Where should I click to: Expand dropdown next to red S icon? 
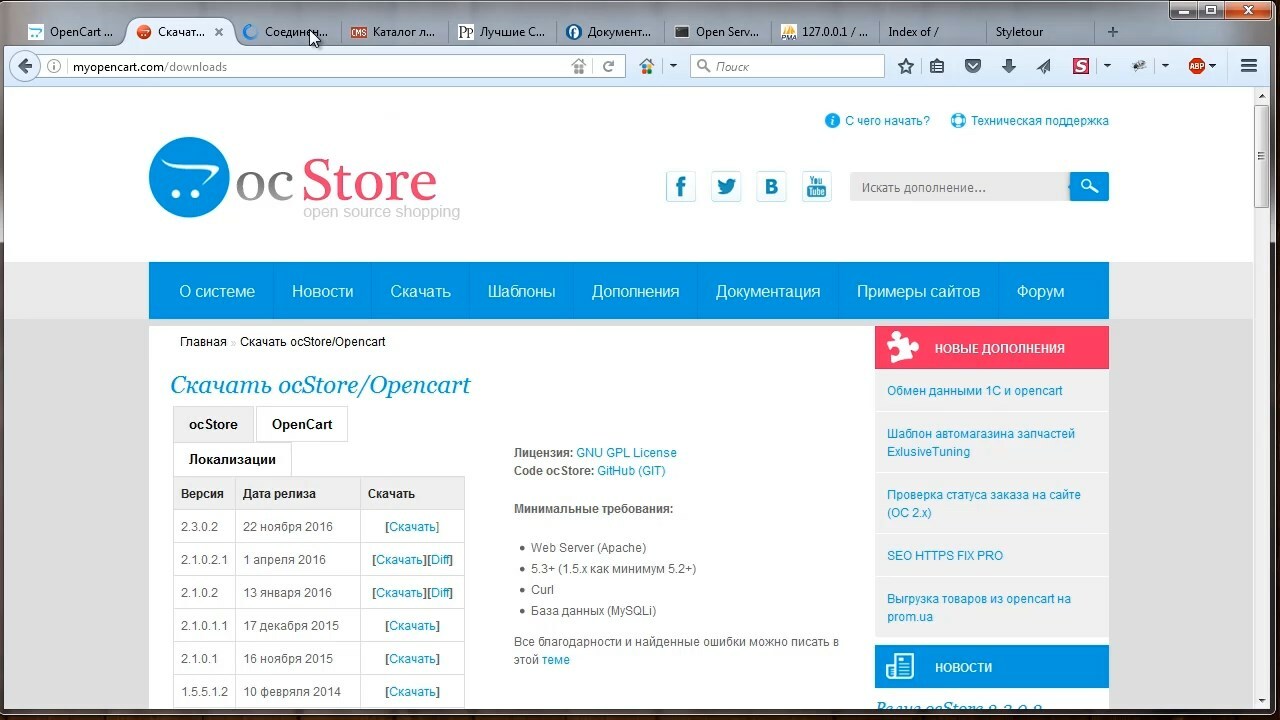pos(1107,67)
